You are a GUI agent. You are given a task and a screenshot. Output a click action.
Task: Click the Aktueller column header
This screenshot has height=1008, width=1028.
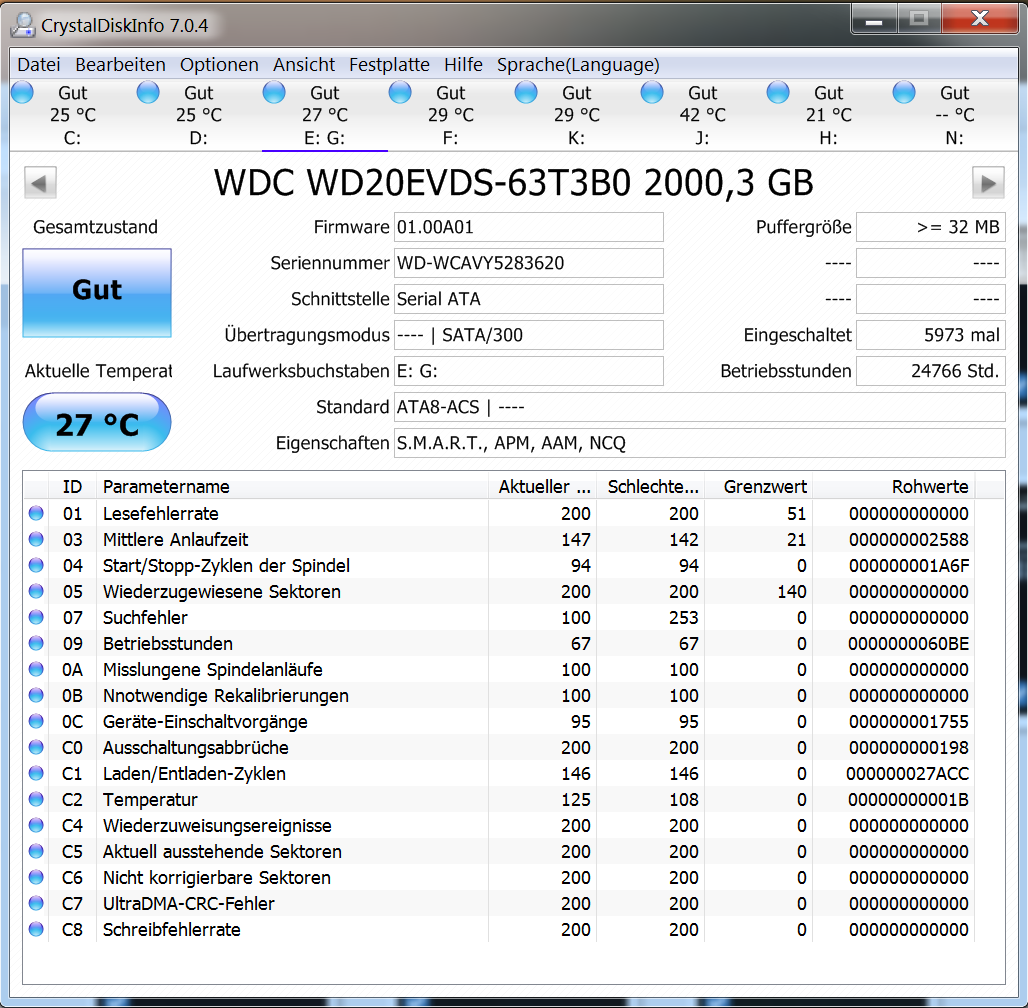pos(543,487)
